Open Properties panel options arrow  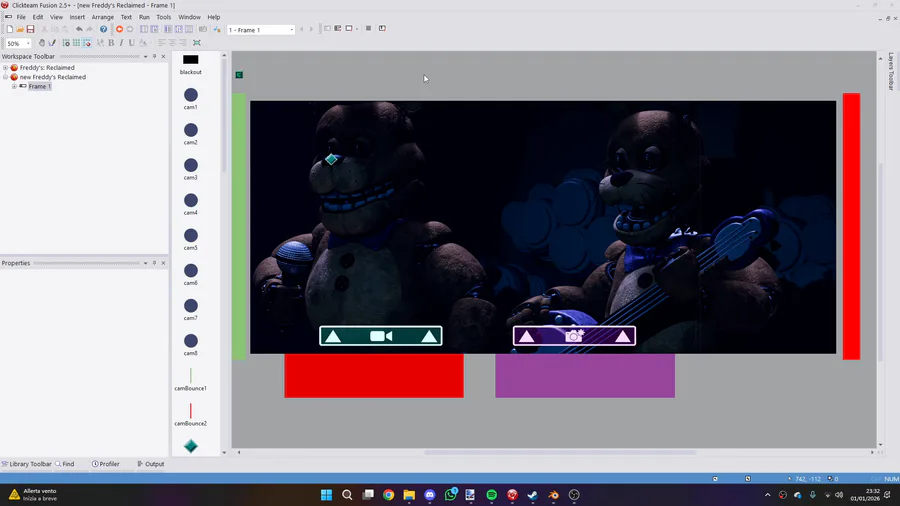click(145, 263)
